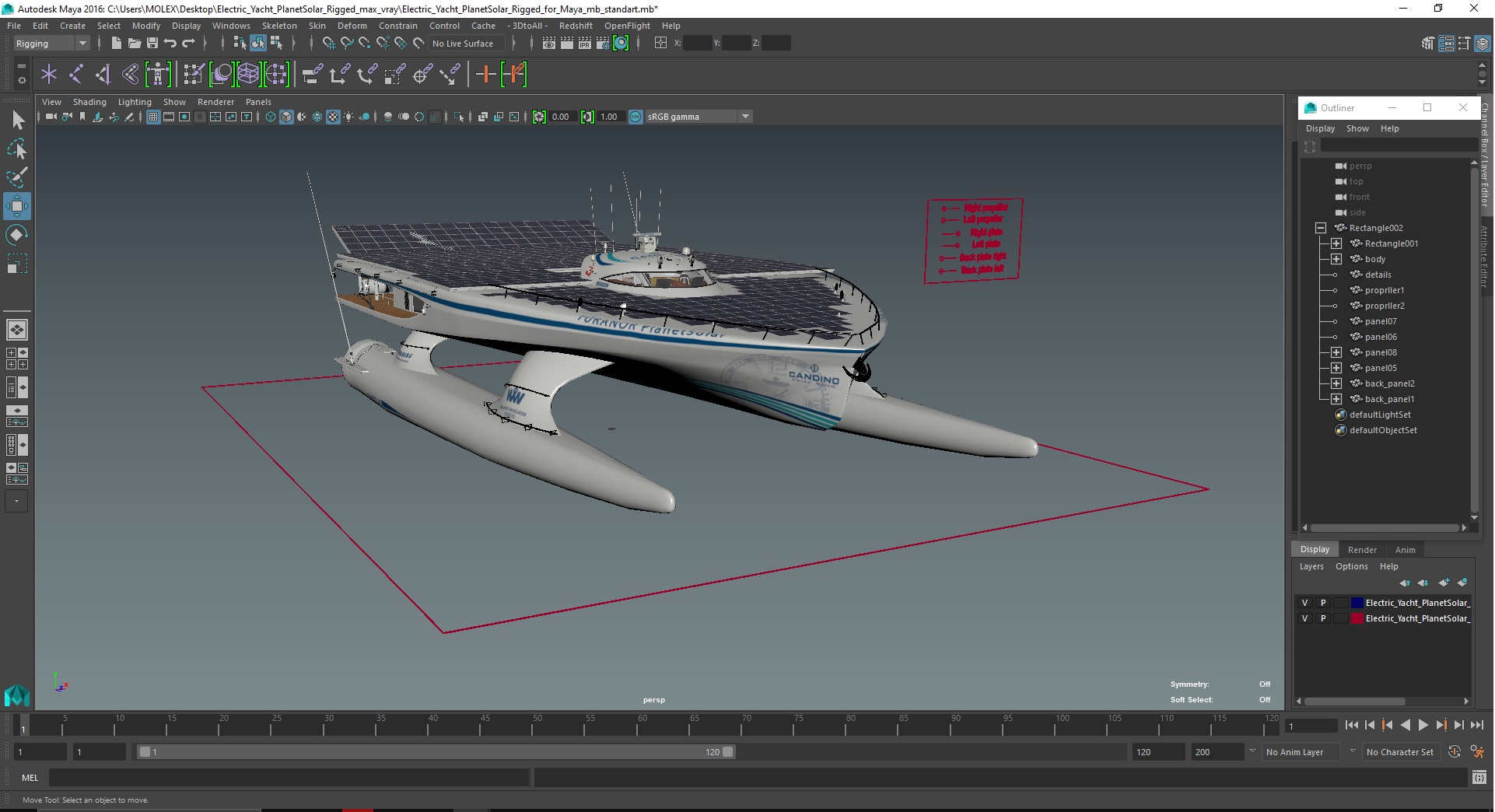The height and width of the screenshot is (812, 1495).
Task: Create a new scene file
Action: (116, 44)
